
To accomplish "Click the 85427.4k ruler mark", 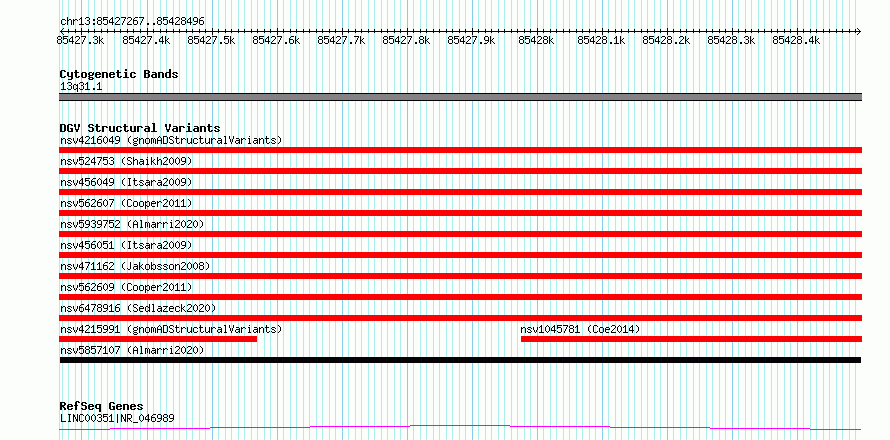I will tap(146, 40).
